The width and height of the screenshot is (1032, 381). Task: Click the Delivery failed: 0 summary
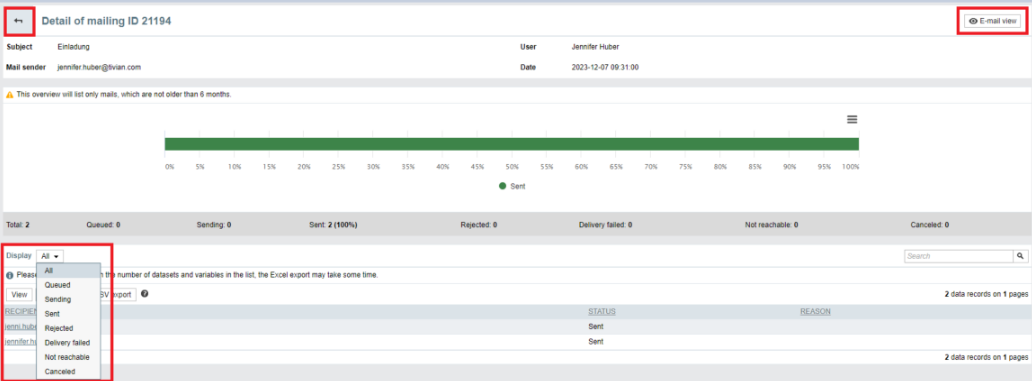pyautogui.click(x=606, y=224)
